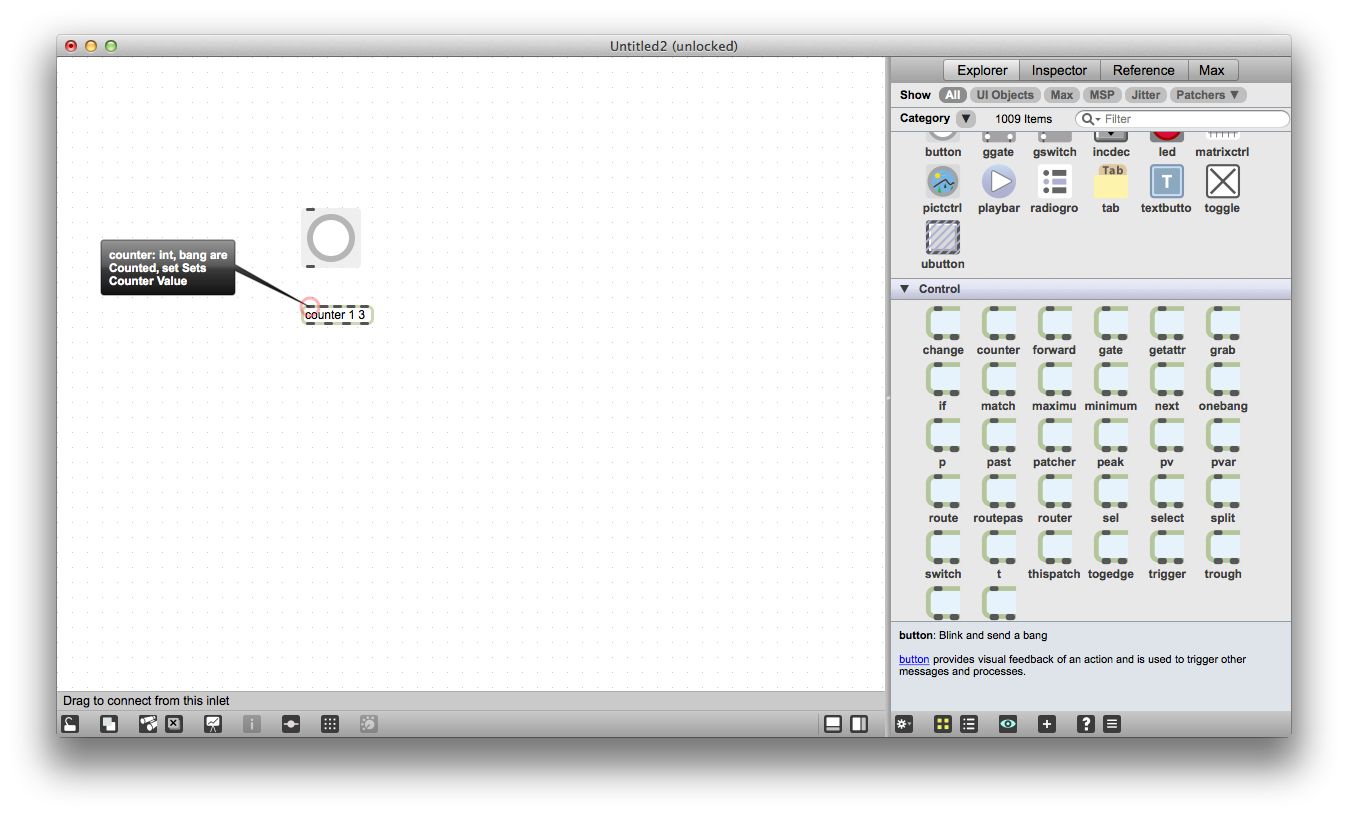1348x816 pixels.
Task: Click the lines menu icon in sidebar toolbar
Action: tap(1112, 724)
